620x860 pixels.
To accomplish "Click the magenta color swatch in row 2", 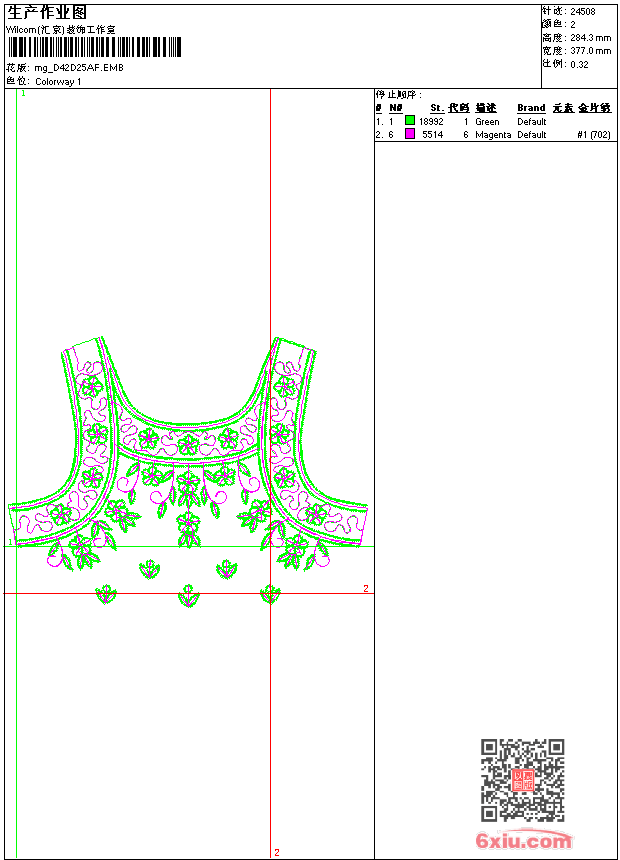I will (410, 134).
